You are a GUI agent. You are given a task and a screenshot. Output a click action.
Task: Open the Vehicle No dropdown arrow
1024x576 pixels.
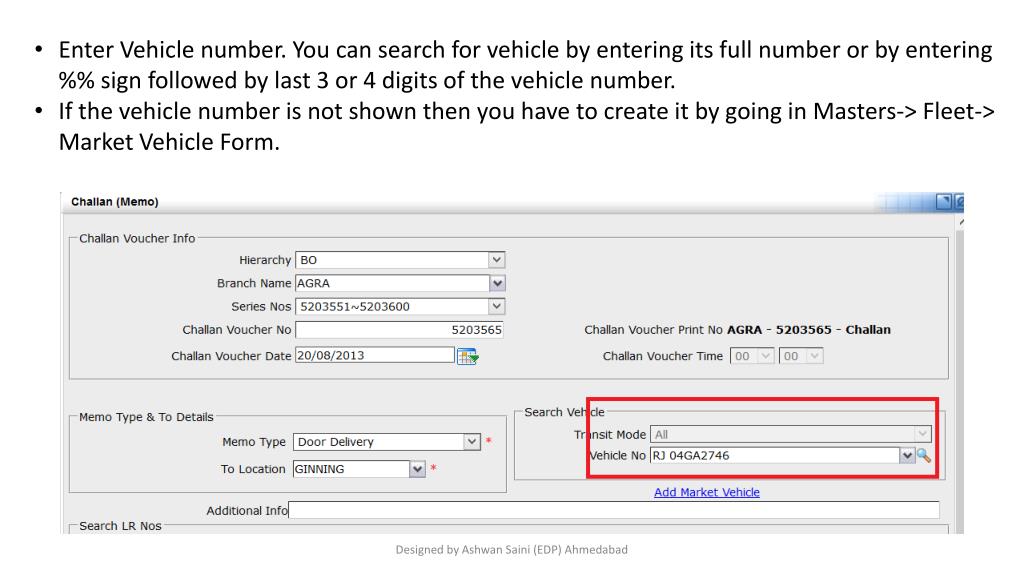pyautogui.click(x=907, y=456)
